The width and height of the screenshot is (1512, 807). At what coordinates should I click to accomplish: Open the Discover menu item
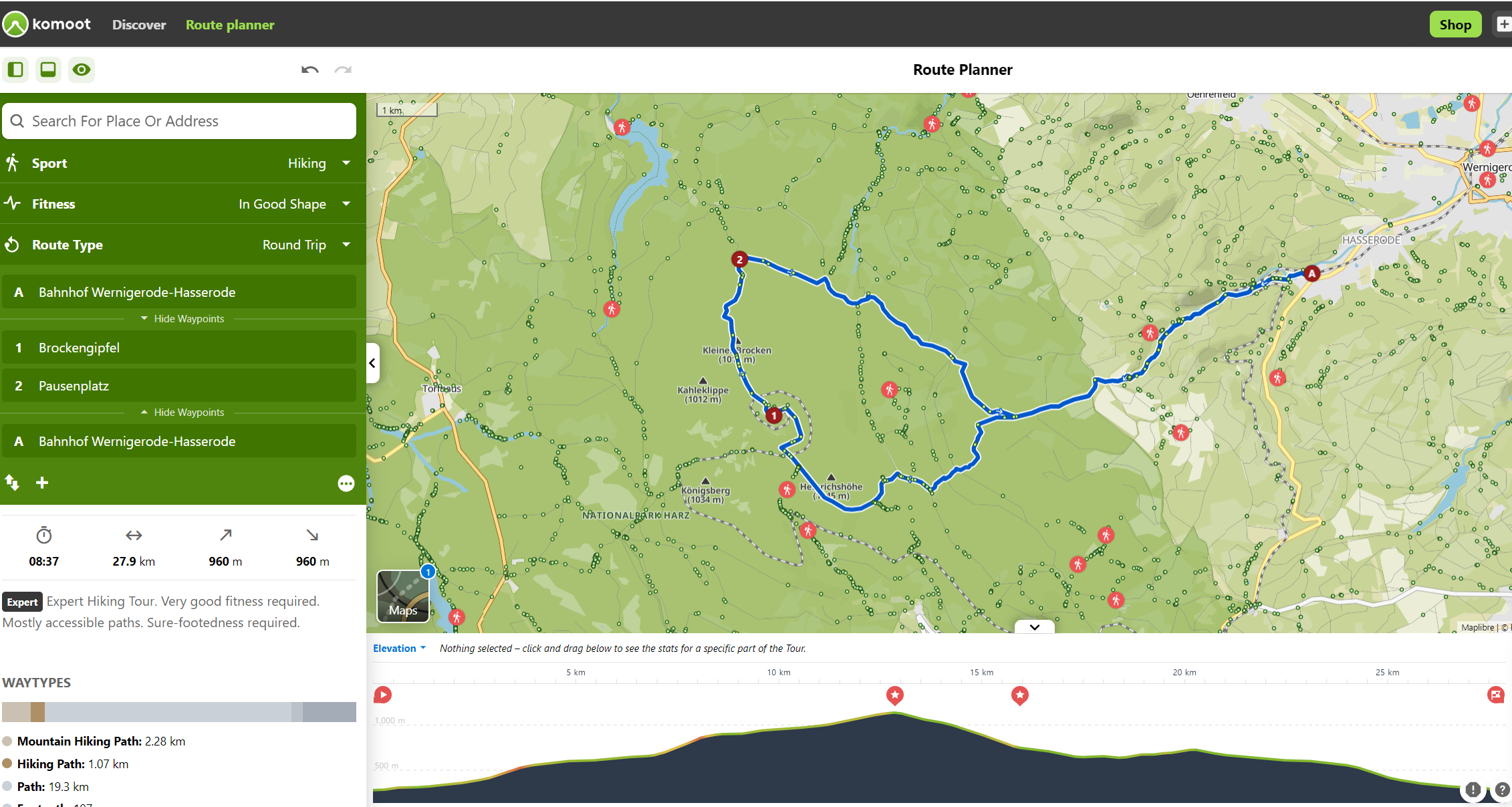[x=139, y=25]
